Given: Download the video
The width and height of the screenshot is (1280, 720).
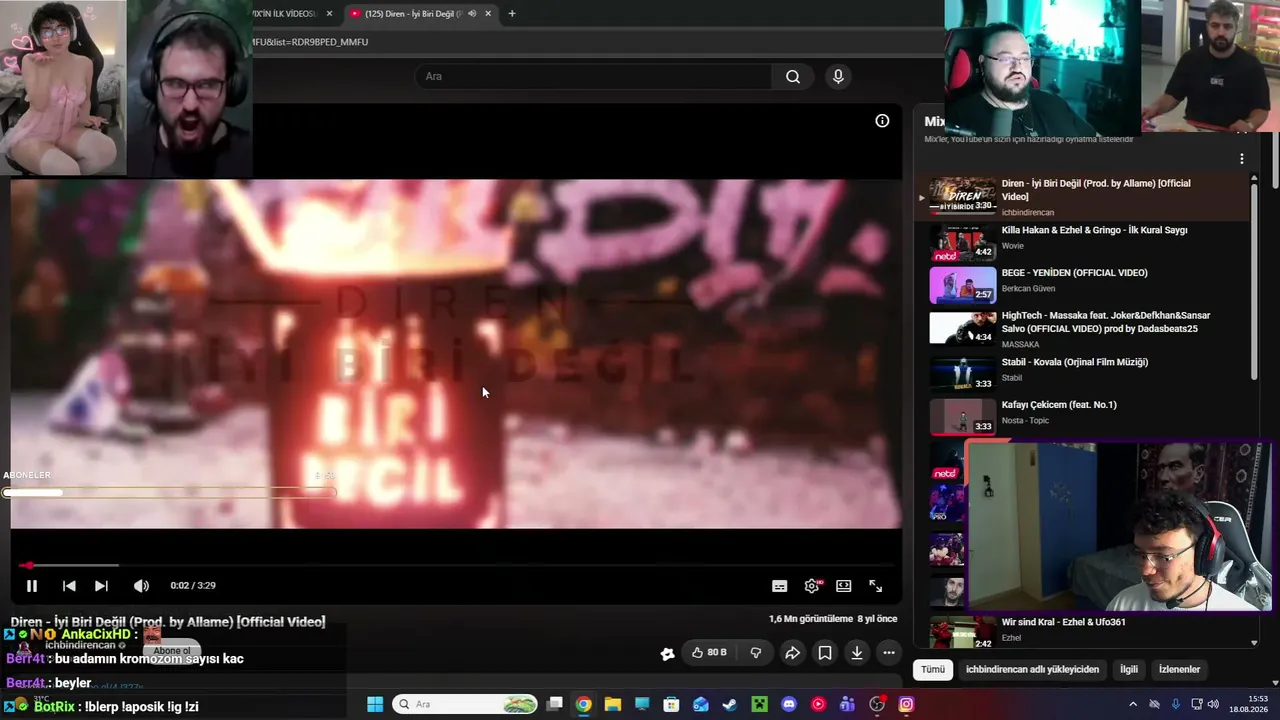Looking at the screenshot, I should coord(857,653).
